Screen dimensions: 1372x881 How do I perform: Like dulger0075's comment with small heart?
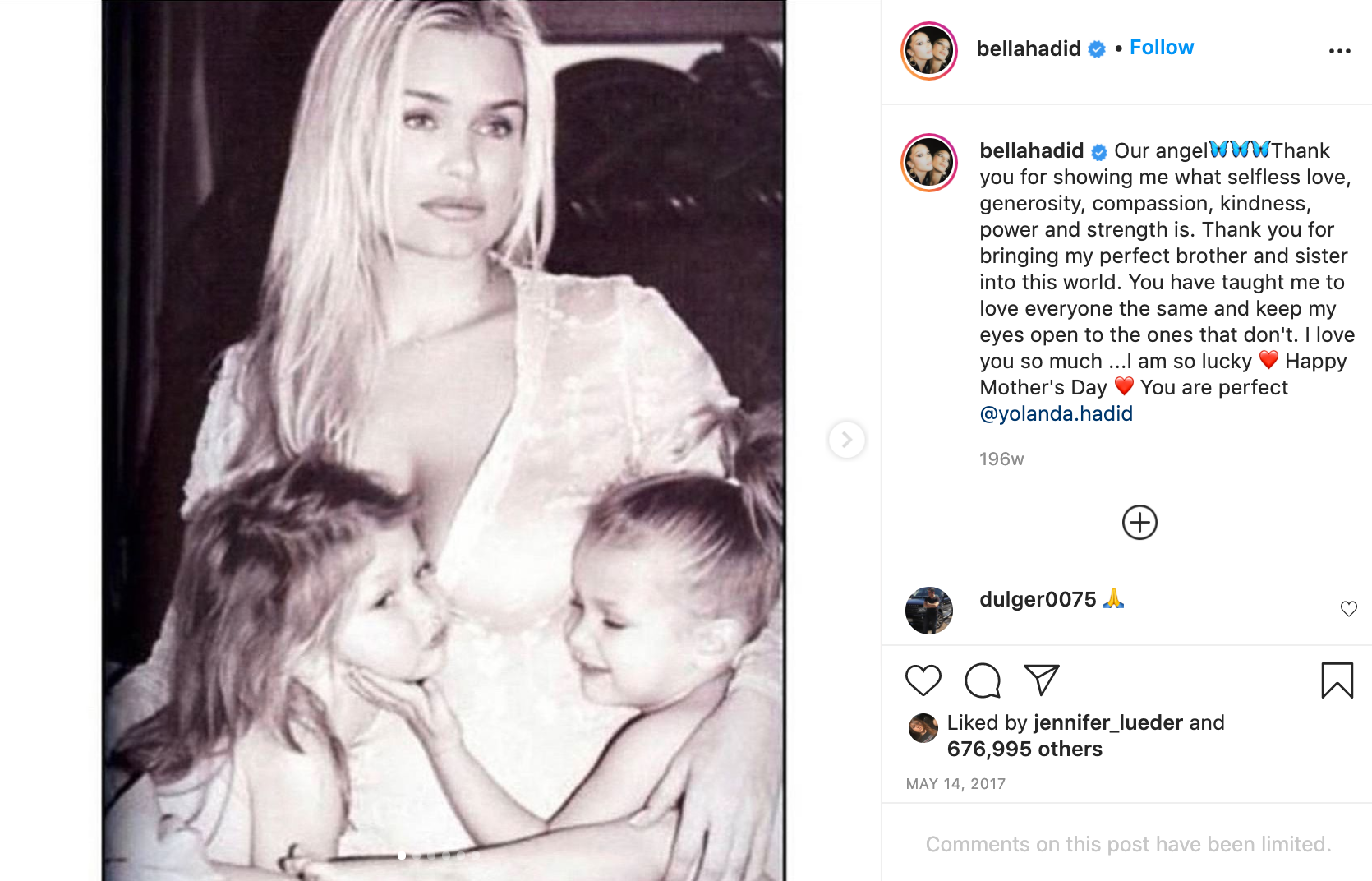[1348, 609]
